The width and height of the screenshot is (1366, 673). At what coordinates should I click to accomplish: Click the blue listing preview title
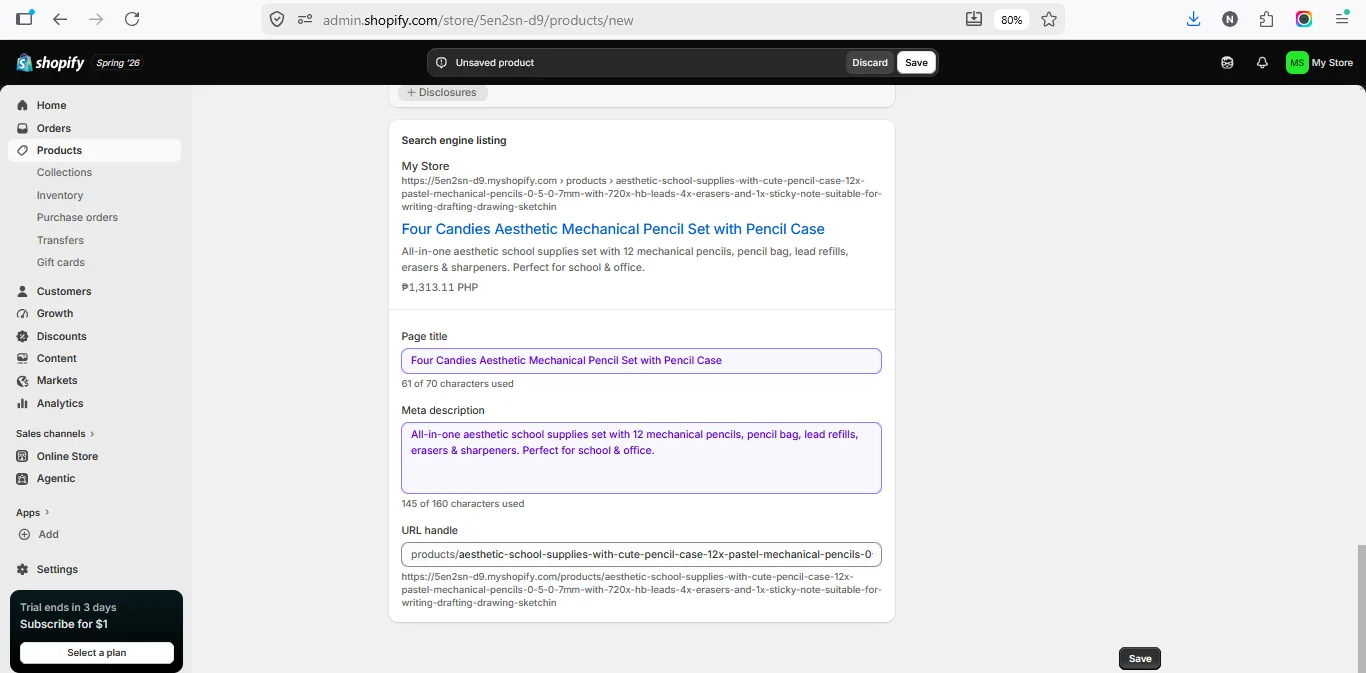[613, 229]
